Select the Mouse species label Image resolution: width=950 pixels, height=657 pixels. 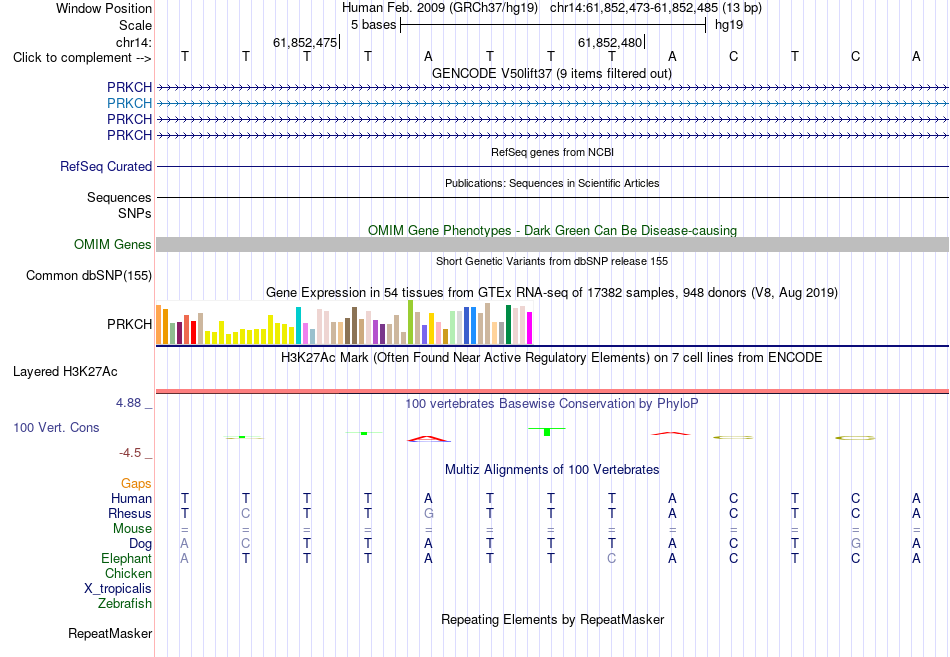tap(132, 529)
